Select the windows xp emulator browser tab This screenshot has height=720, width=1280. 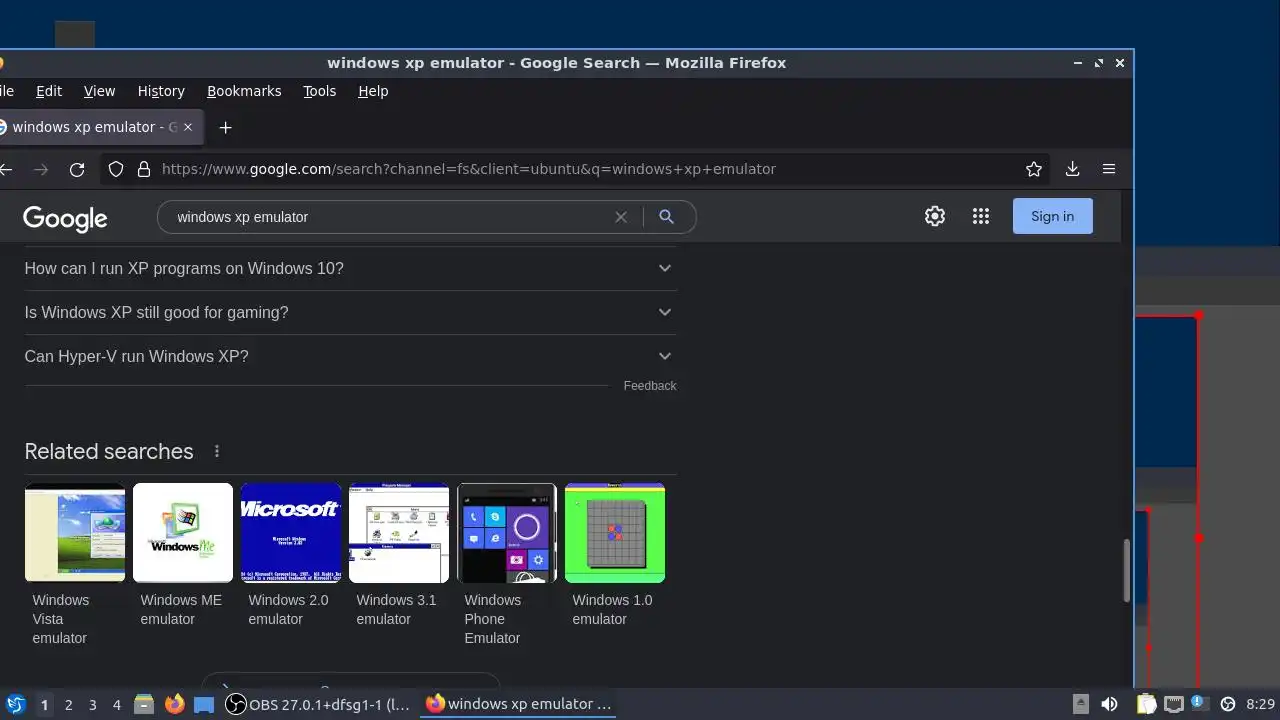(93, 127)
